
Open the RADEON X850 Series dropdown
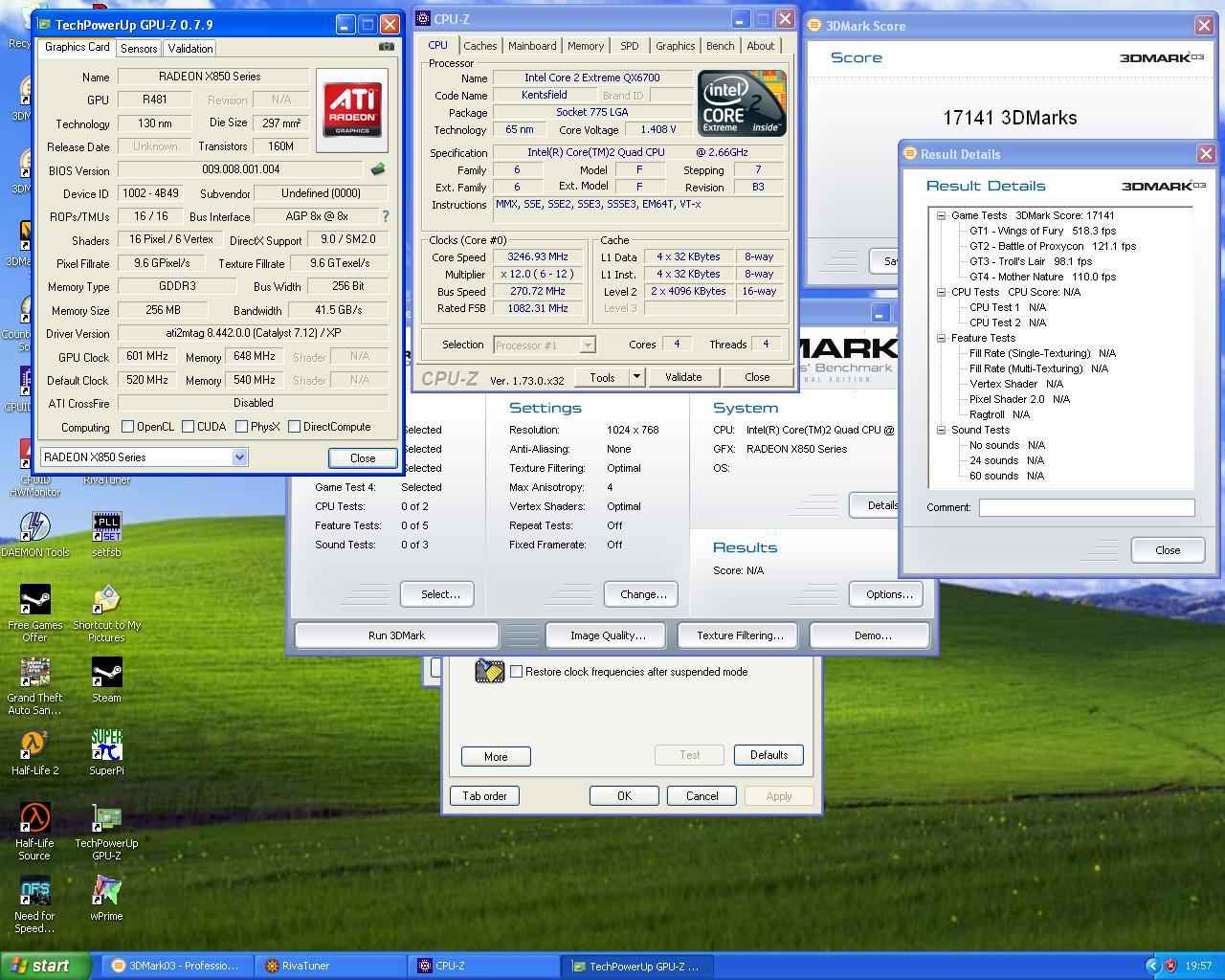click(239, 457)
